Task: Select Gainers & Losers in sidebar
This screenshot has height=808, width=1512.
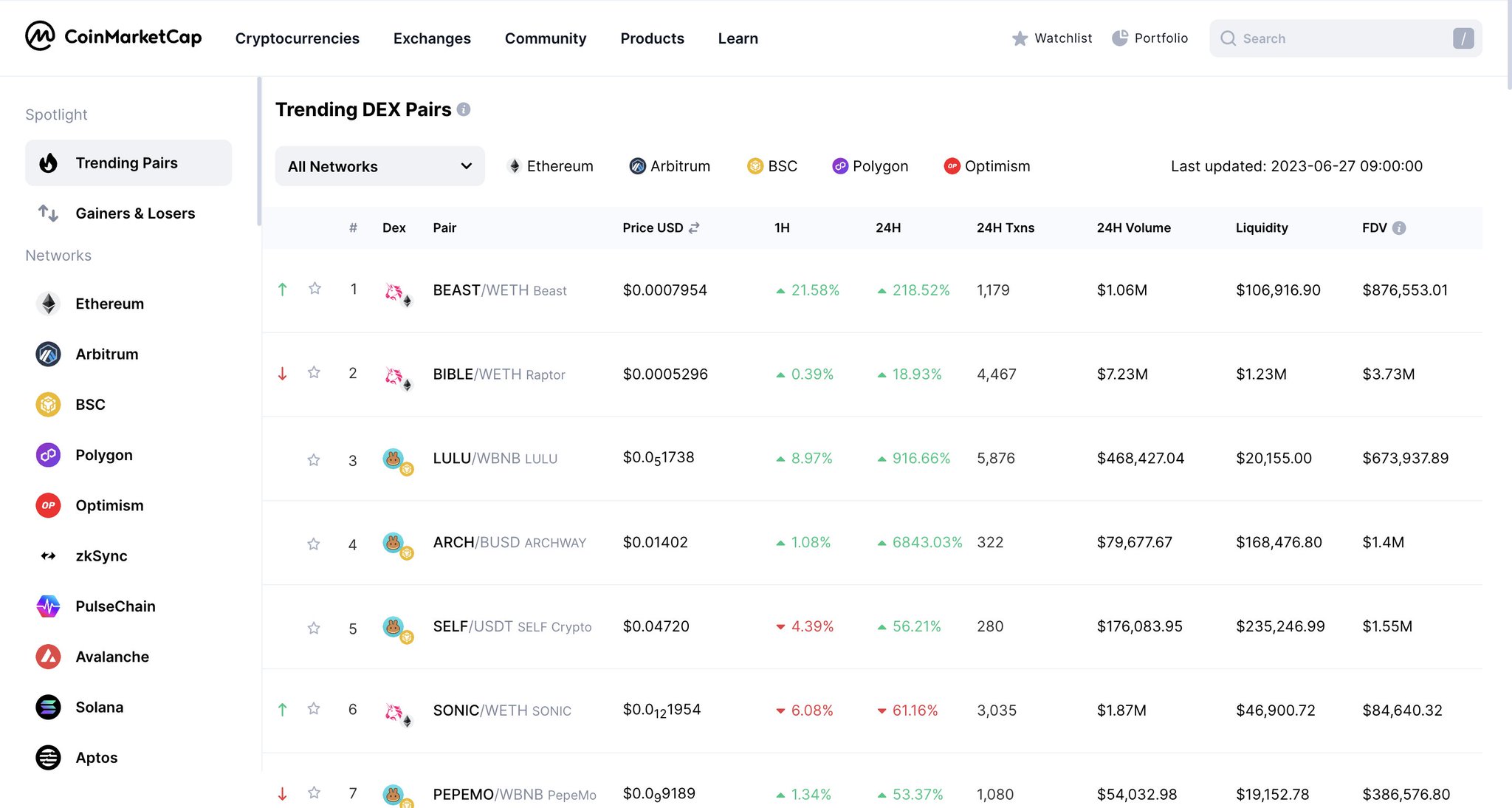Action: (x=128, y=213)
